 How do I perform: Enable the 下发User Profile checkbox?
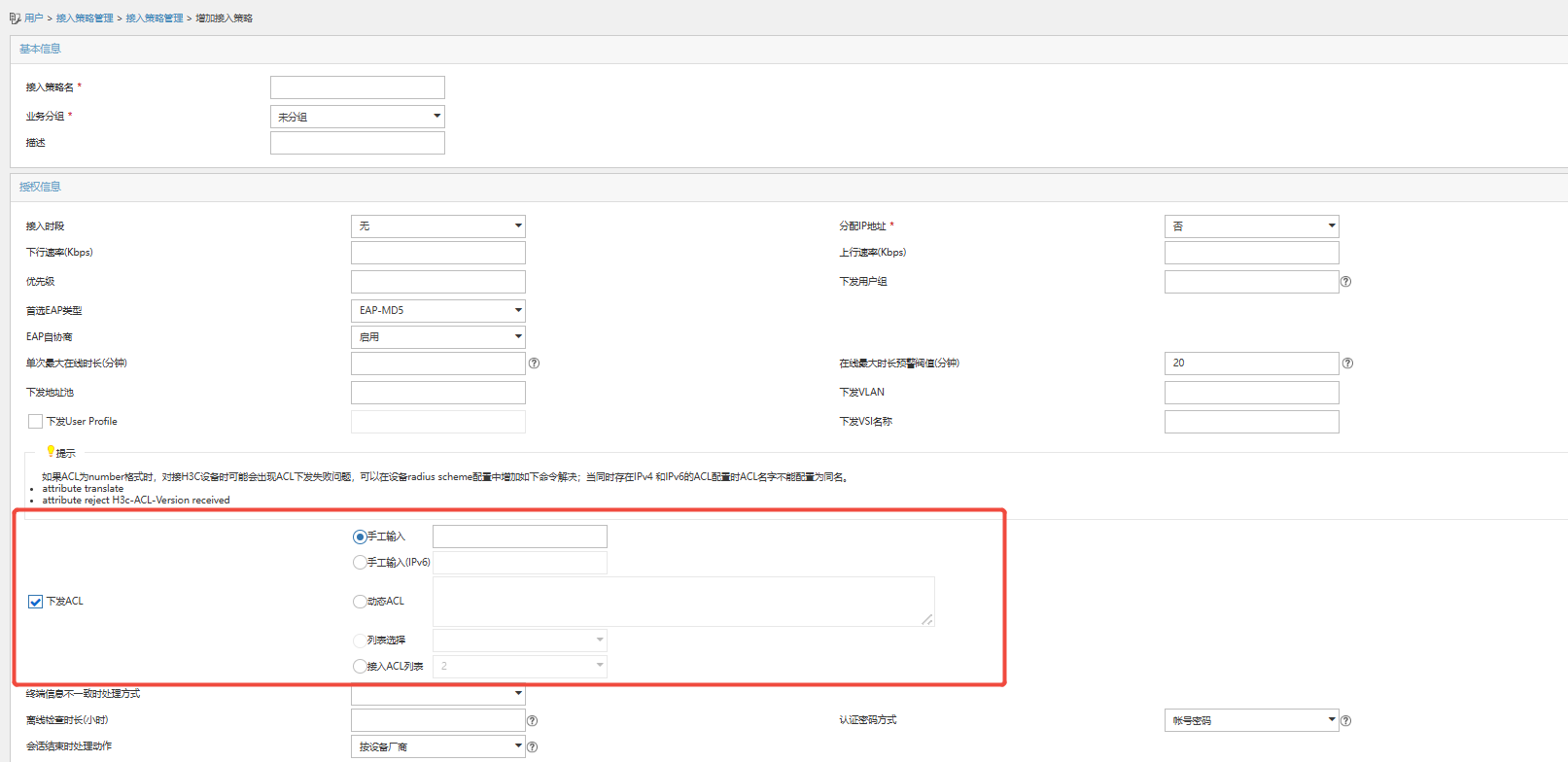36,422
